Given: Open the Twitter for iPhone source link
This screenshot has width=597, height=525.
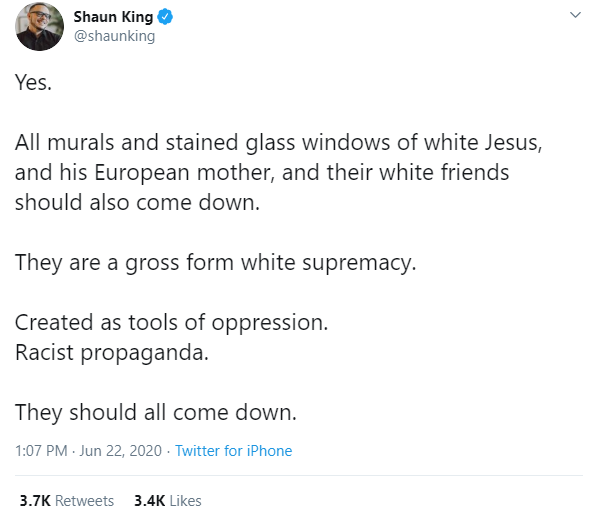Looking at the screenshot, I should click(x=233, y=451).
